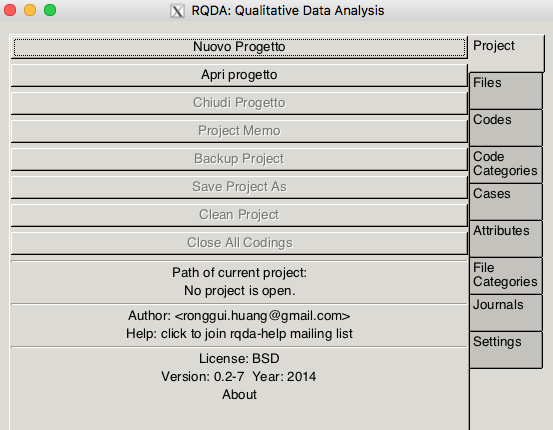The height and width of the screenshot is (430, 553).
Task: Click the Close All Codings button
Action: pyautogui.click(x=239, y=243)
